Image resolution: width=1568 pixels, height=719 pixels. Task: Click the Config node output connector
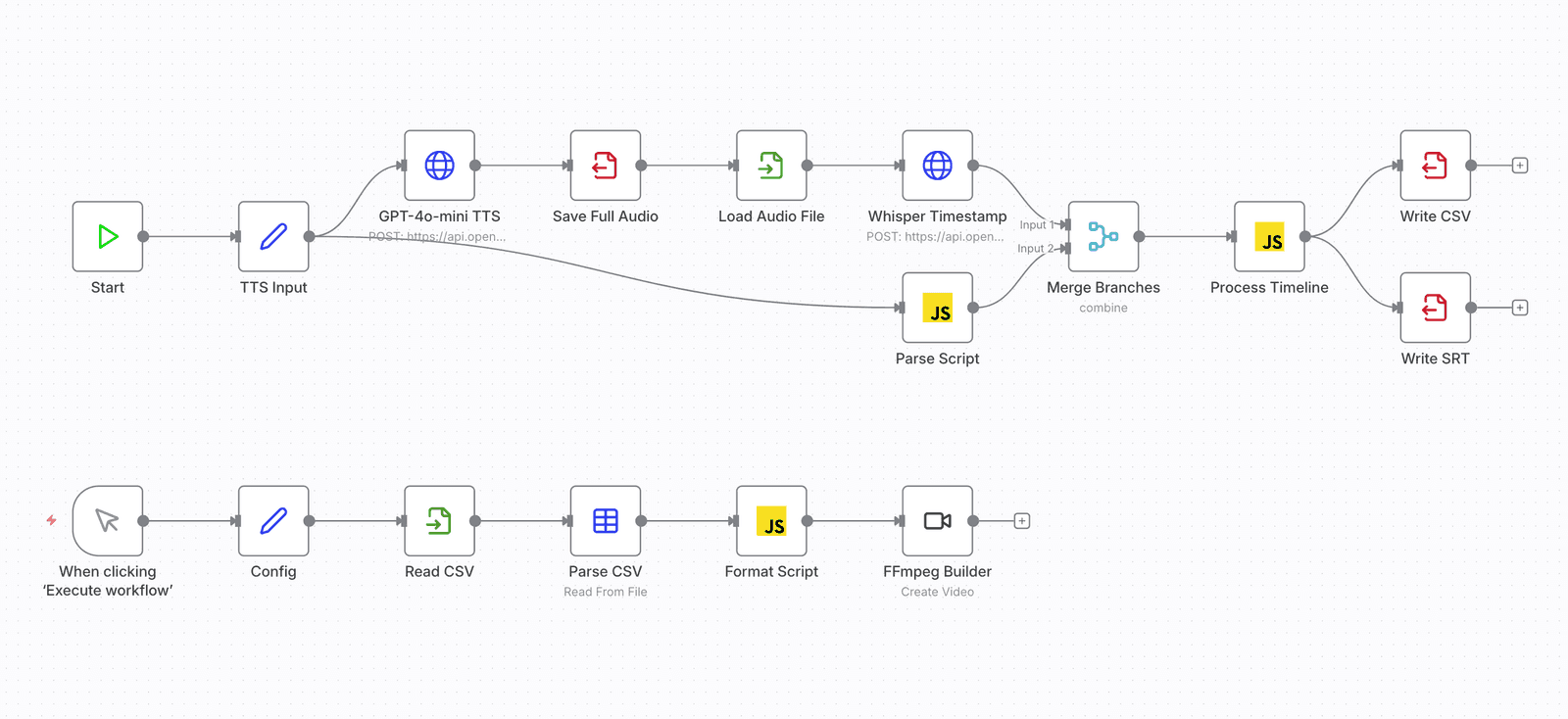[309, 521]
